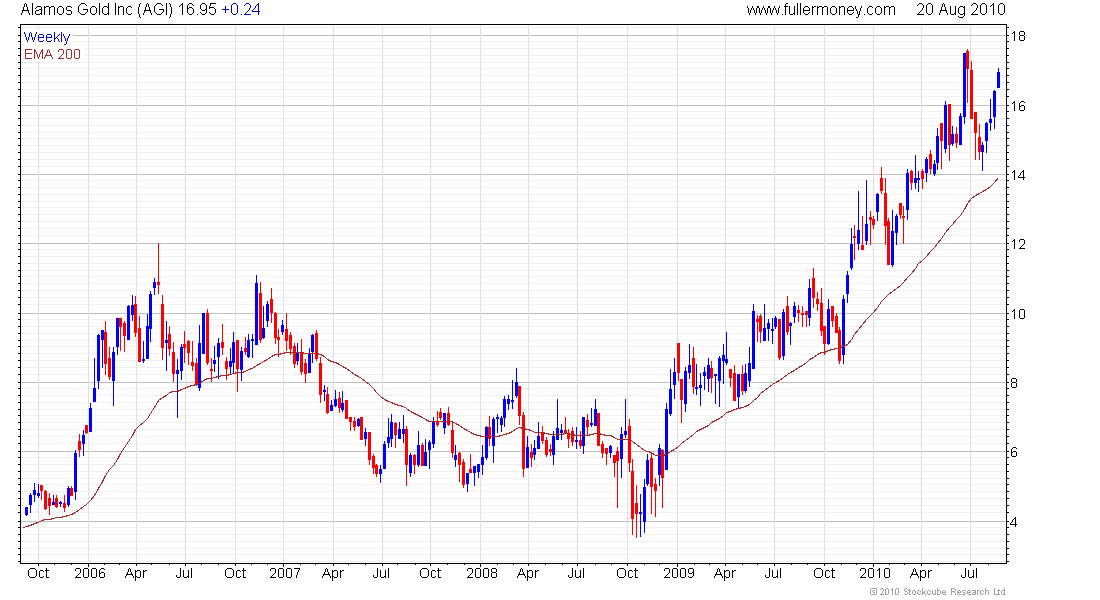Click the Stockcube Research Ltd copyright text
The image size is (1100, 600).
(x=938, y=592)
